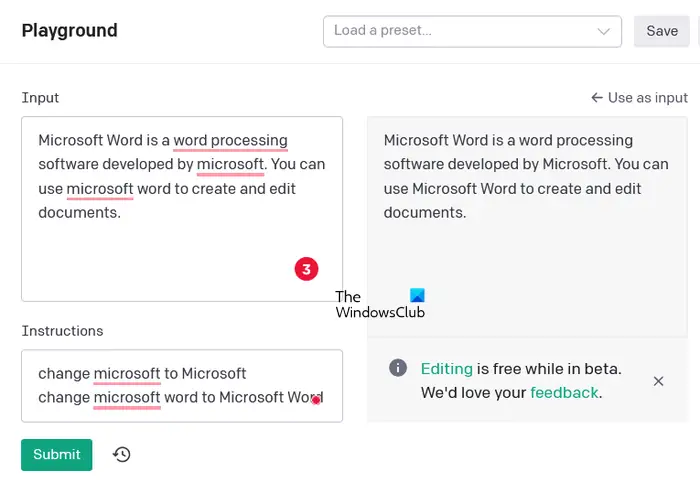Click the left arrow icon beside Use as input
This screenshot has width=700, height=482.
(x=597, y=97)
